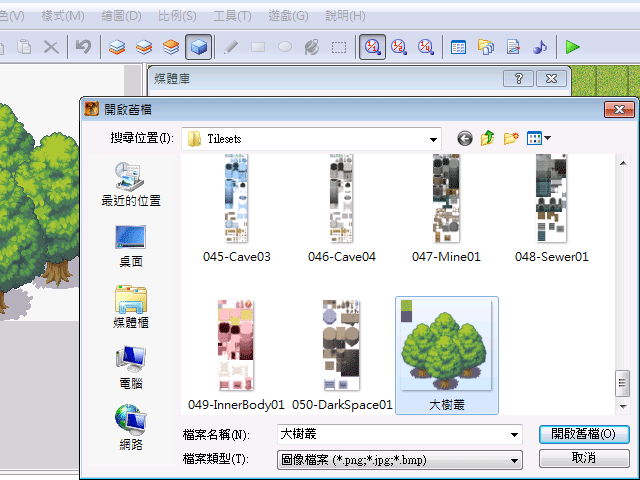Select the first layer icon
The height and width of the screenshot is (480, 640).
117,47
